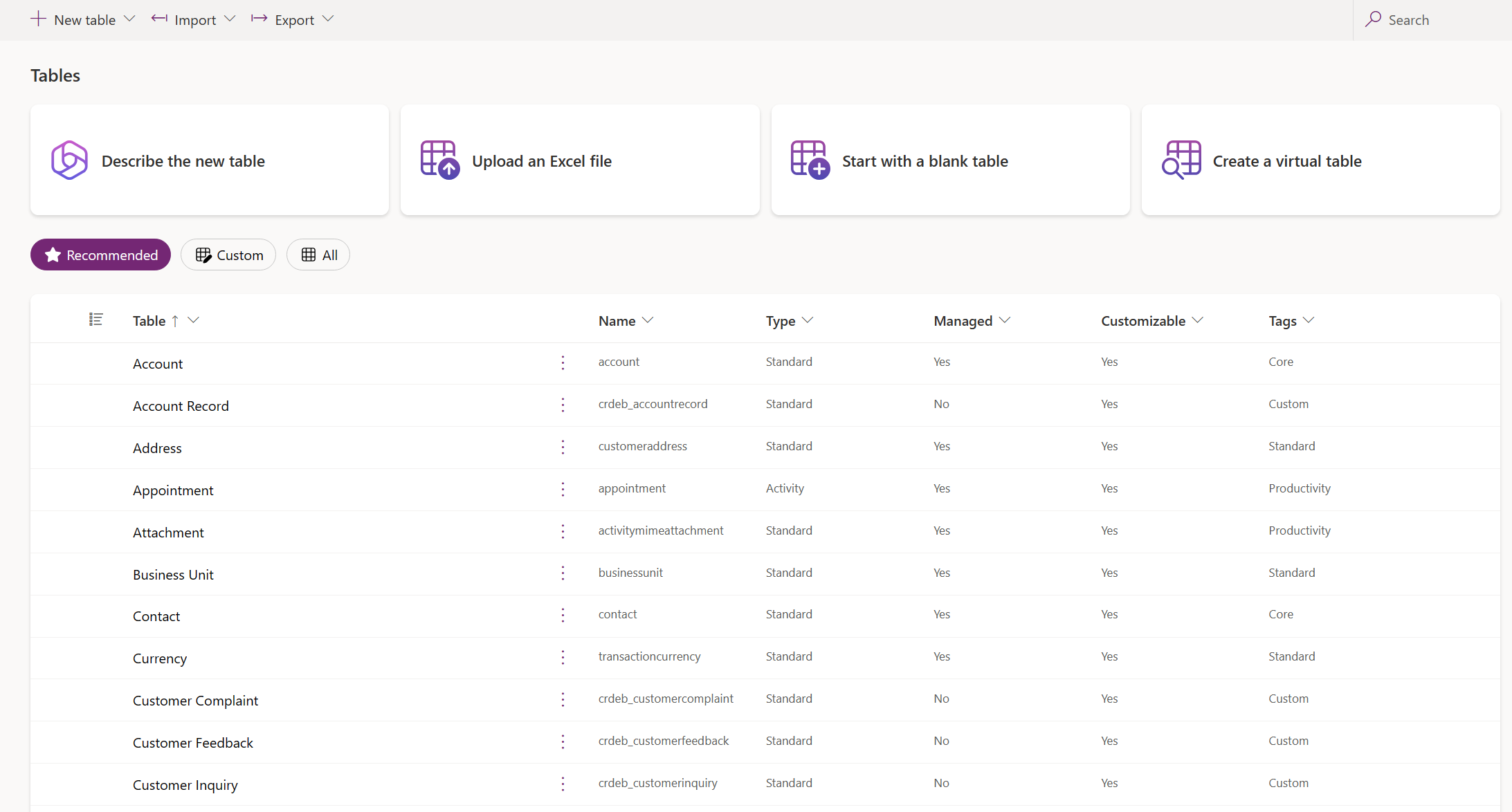Viewport: 1512px width, 812px height.
Task: Select the Recommended filter tab
Action: (x=101, y=255)
